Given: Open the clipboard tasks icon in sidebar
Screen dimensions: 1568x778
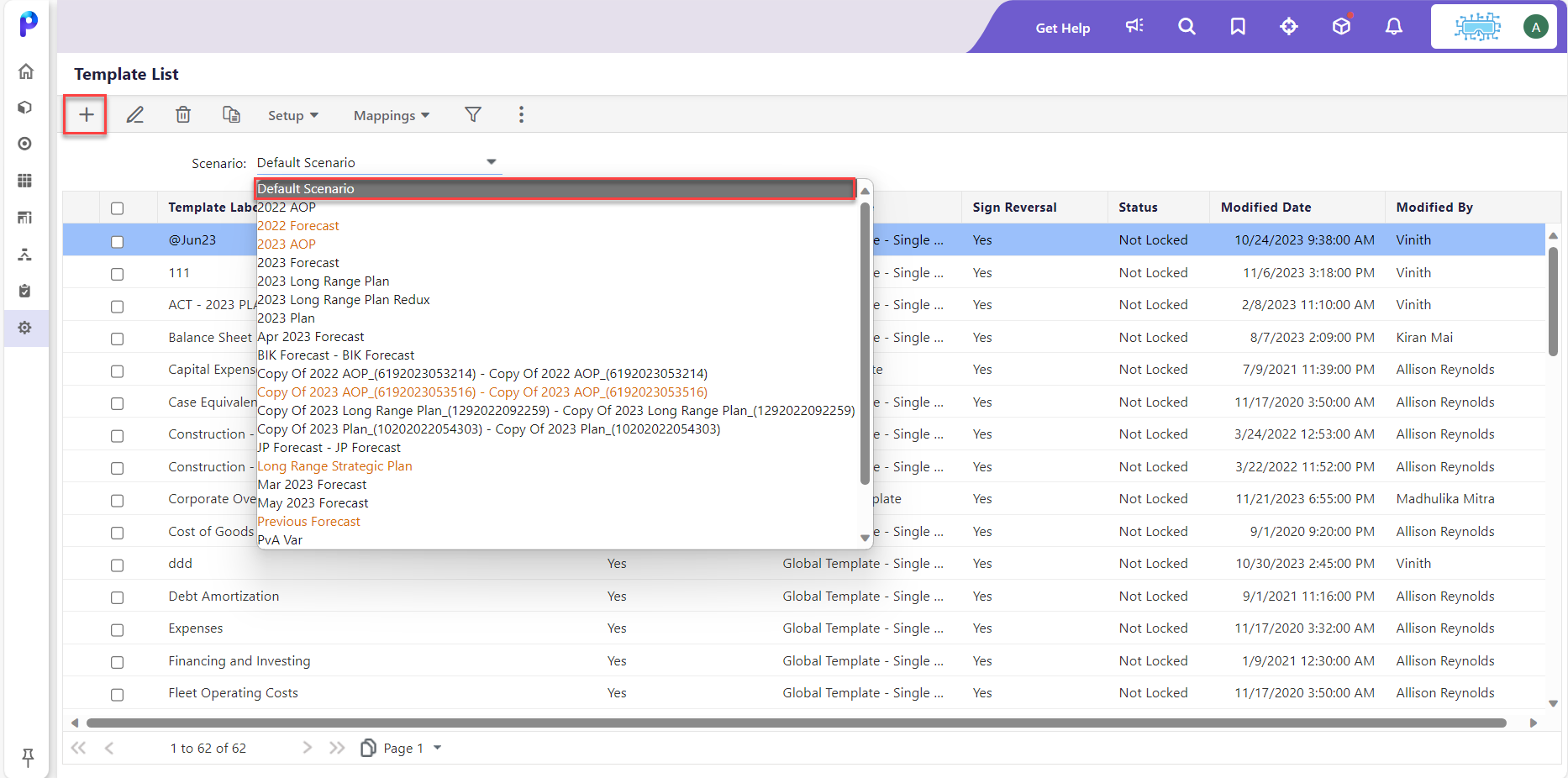Looking at the screenshot, I should tap(25, 291).
